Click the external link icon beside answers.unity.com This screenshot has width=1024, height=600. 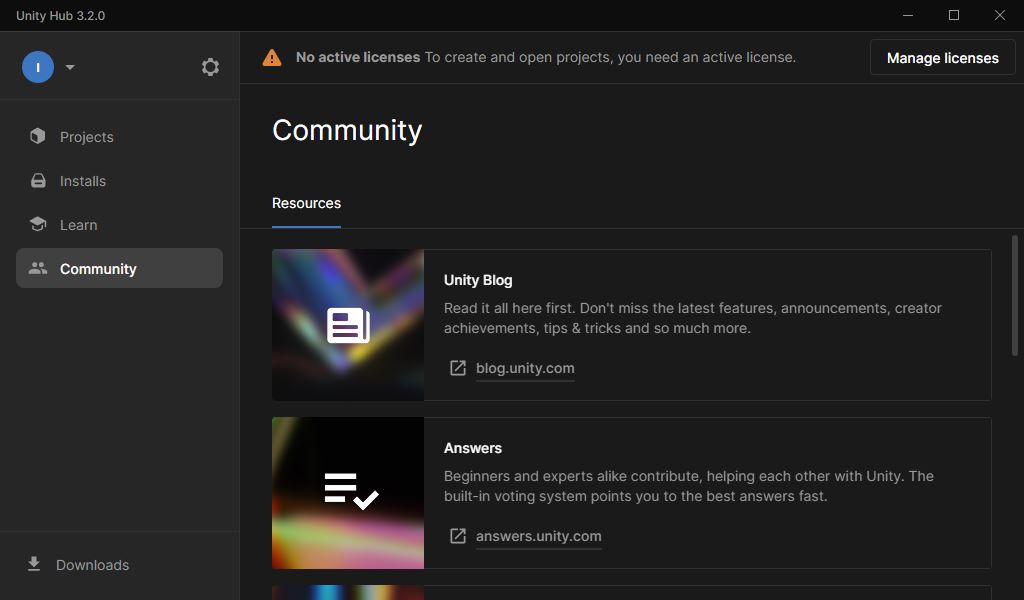pos(458,536)
